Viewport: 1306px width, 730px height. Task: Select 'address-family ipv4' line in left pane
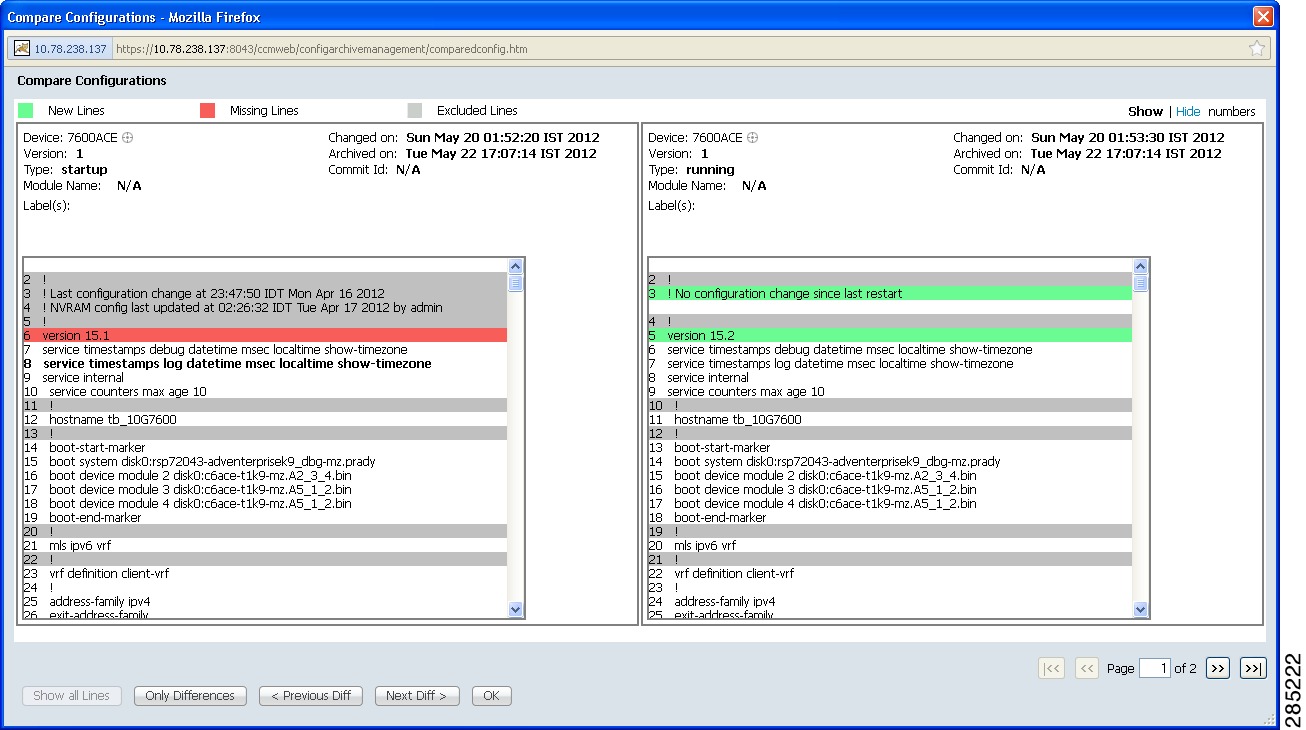[265, 602]
